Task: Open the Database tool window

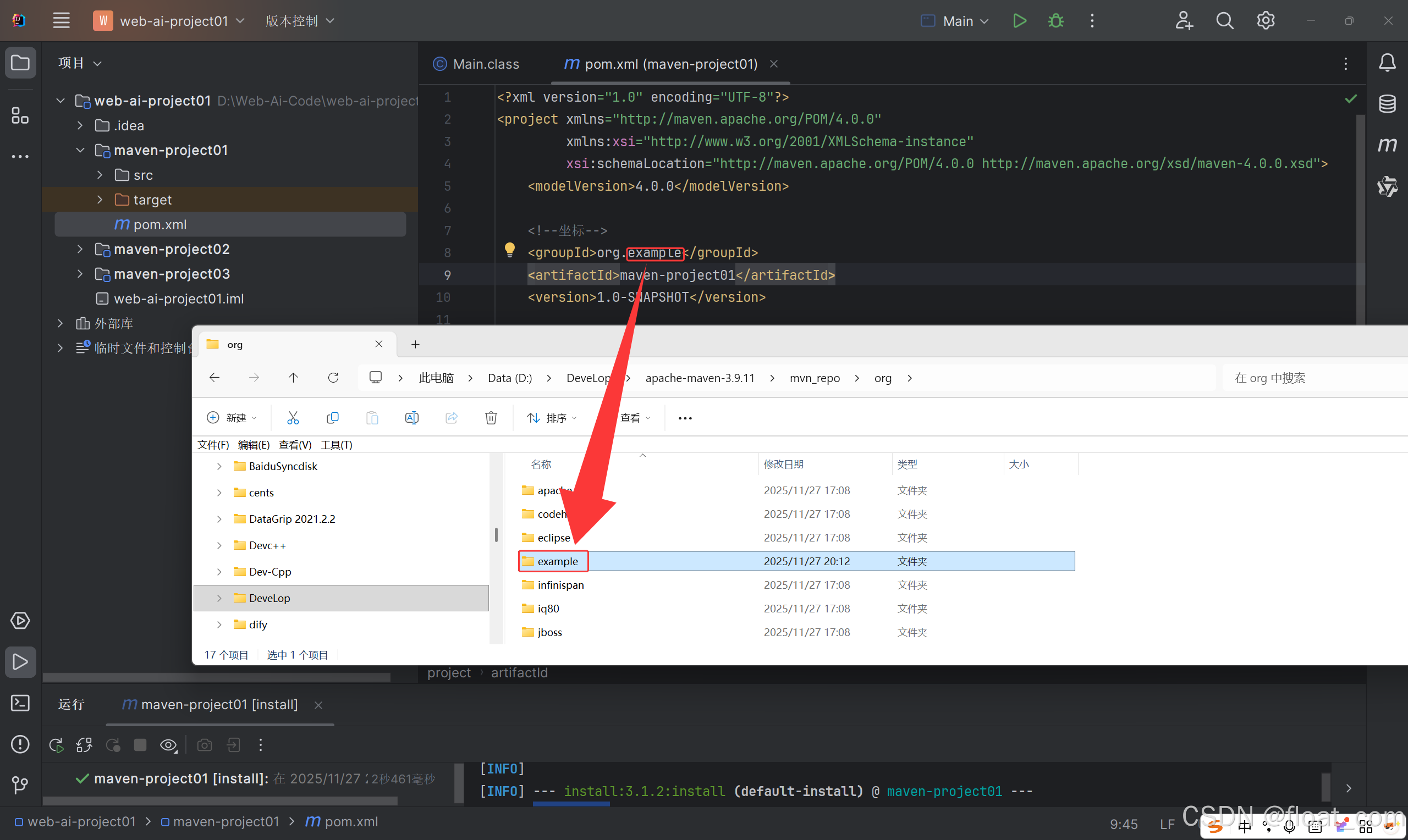Action: tap(1387, 103)
